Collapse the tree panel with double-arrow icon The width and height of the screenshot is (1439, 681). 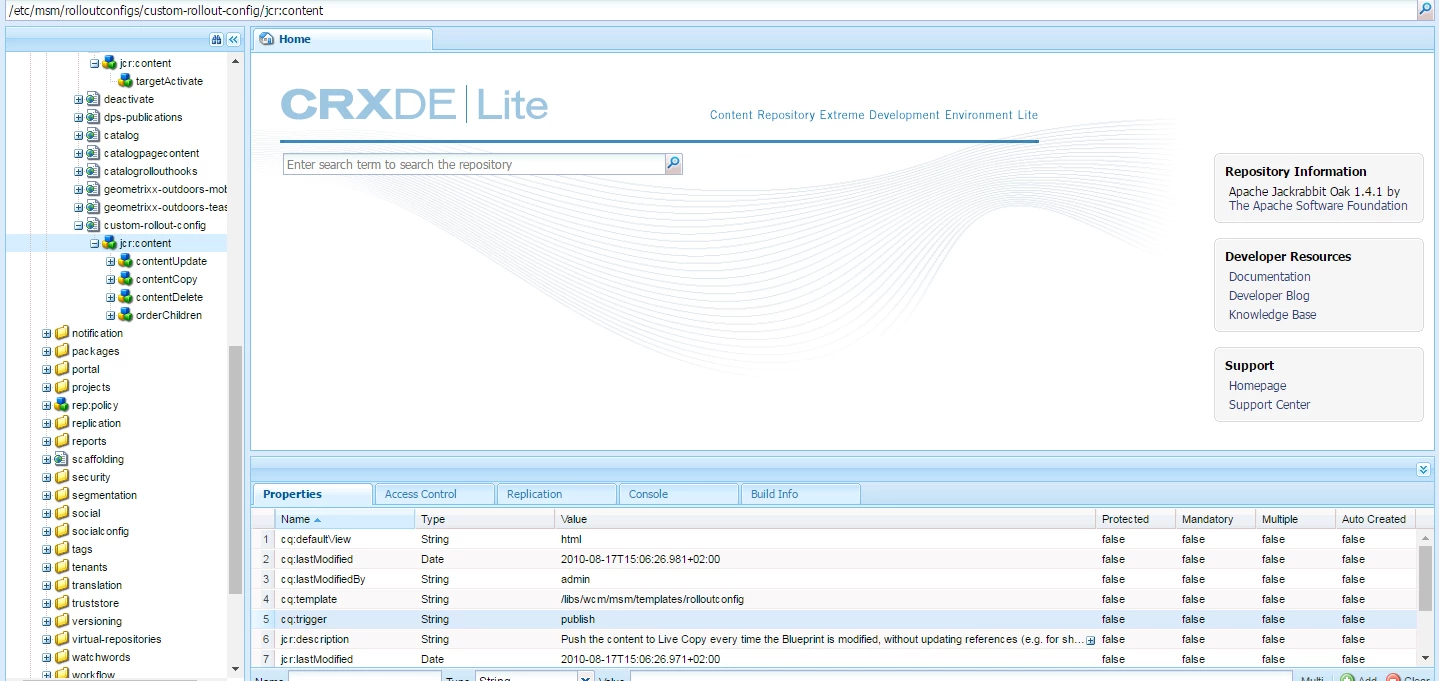click(233, 39)
